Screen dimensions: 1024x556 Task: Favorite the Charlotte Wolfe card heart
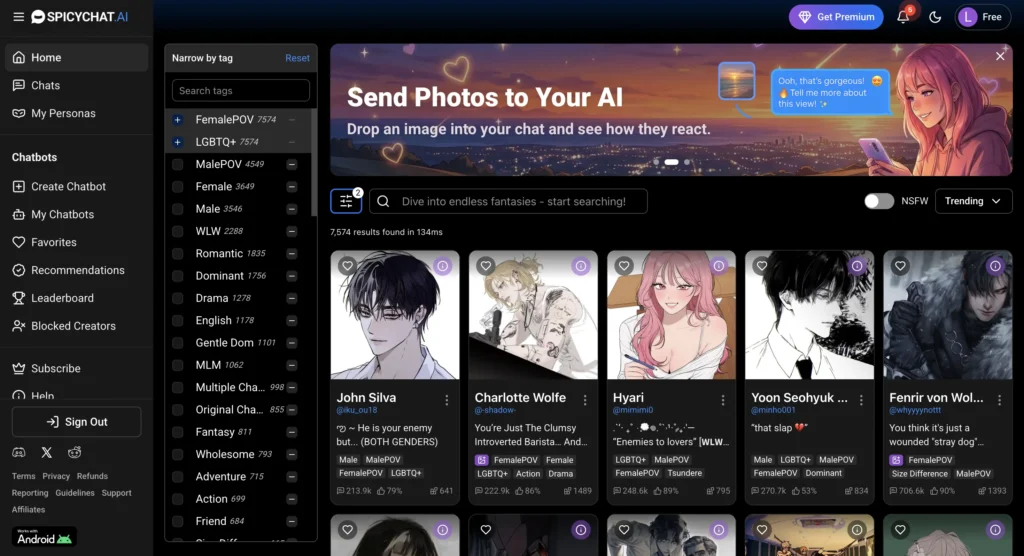(x=485, y=266)
